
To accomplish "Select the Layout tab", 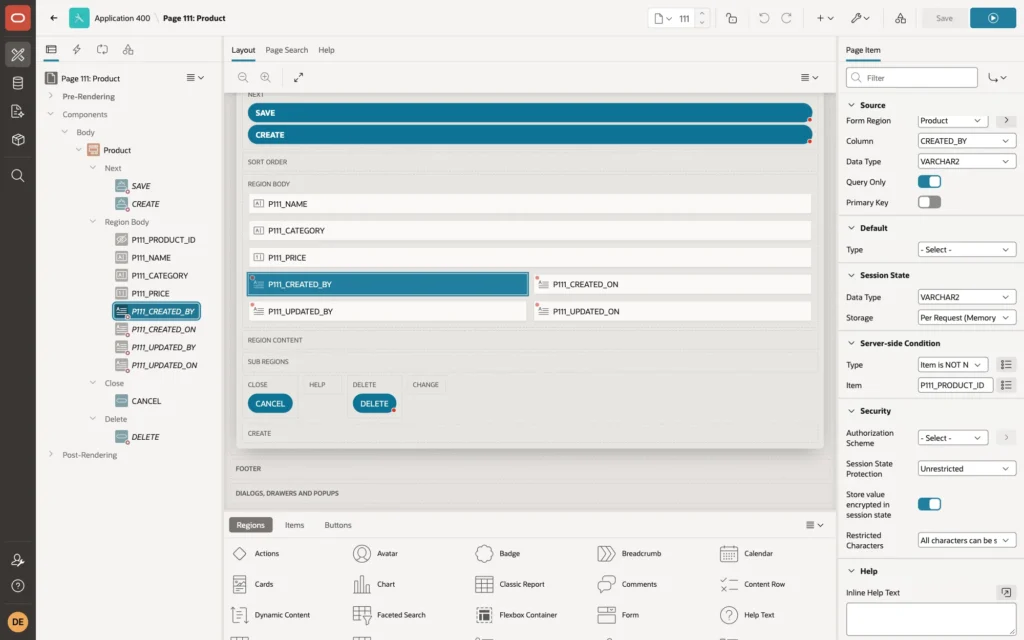I will pyautogui.click(x=243, y=50).
